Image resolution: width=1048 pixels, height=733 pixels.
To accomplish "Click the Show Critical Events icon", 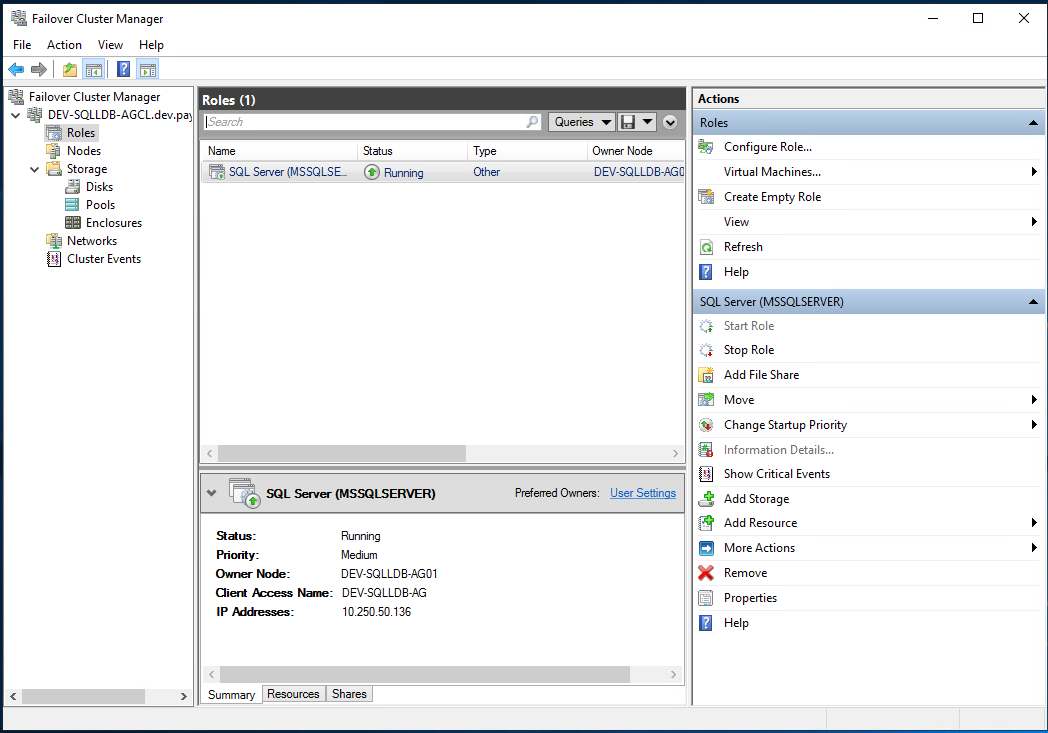I will 706,473.
